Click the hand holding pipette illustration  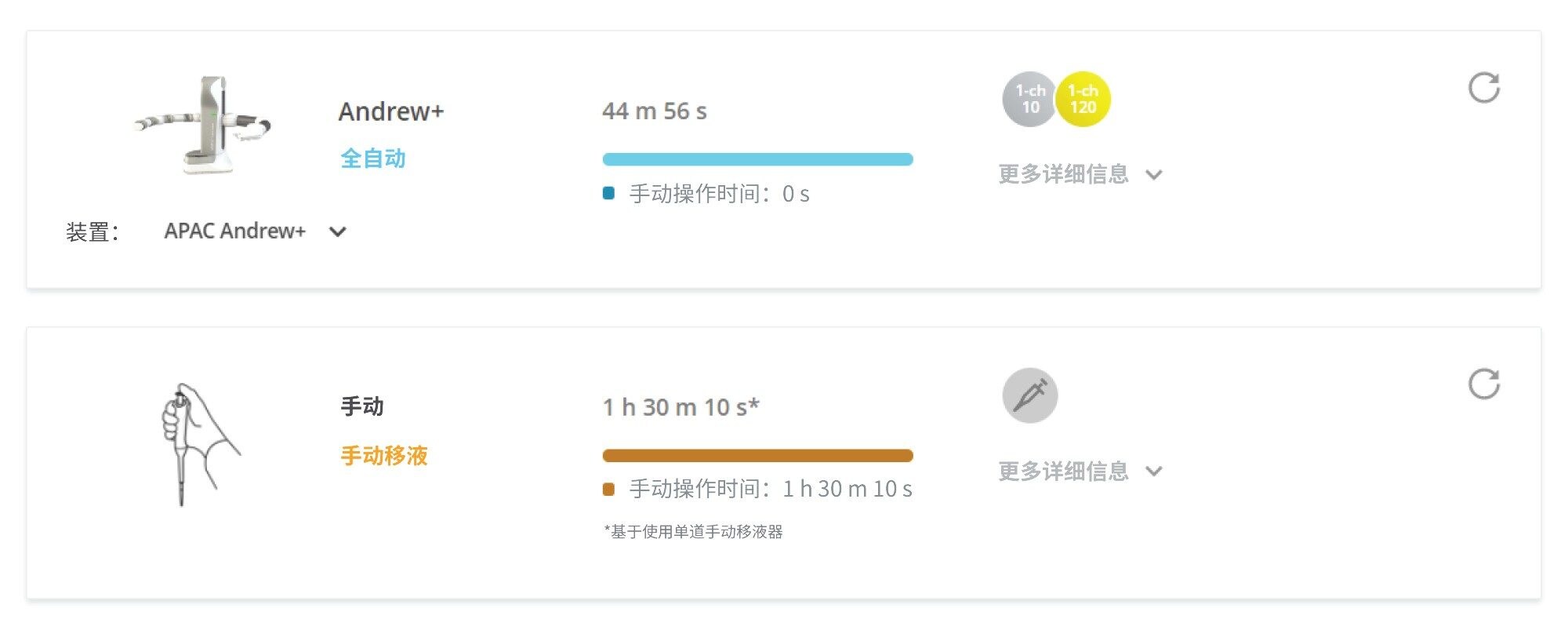pos(200,444)
